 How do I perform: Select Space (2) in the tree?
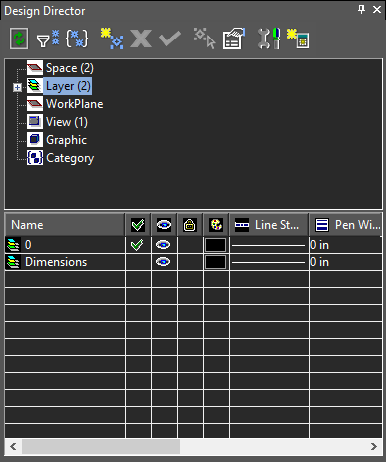(70, 68)
